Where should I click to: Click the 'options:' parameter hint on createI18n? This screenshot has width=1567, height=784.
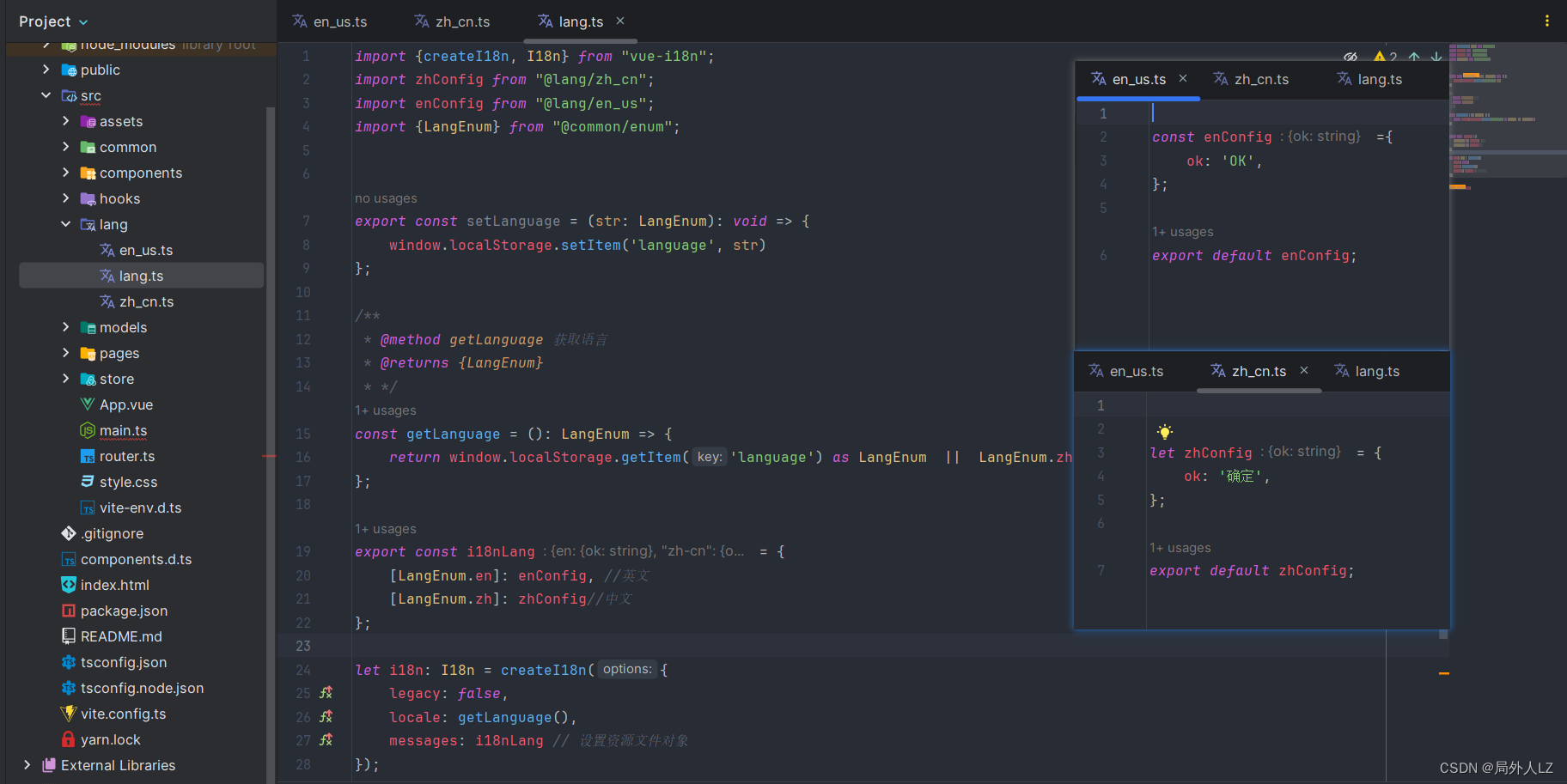pyautogui.click(x=627, y=669)
